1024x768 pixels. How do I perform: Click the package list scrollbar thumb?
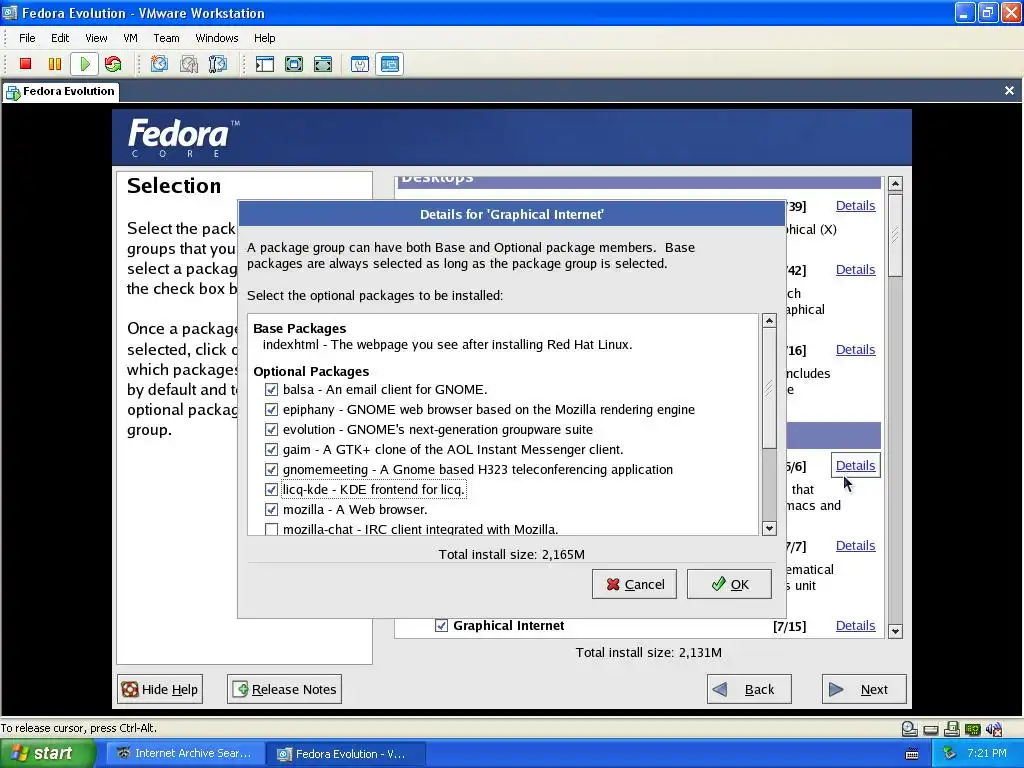pos(769,388)
